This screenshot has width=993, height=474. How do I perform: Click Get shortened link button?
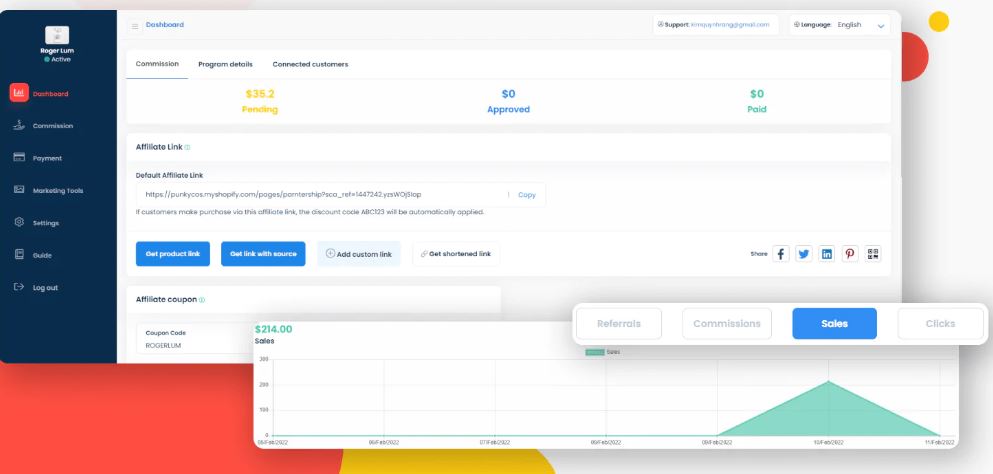tap(456, 253)
